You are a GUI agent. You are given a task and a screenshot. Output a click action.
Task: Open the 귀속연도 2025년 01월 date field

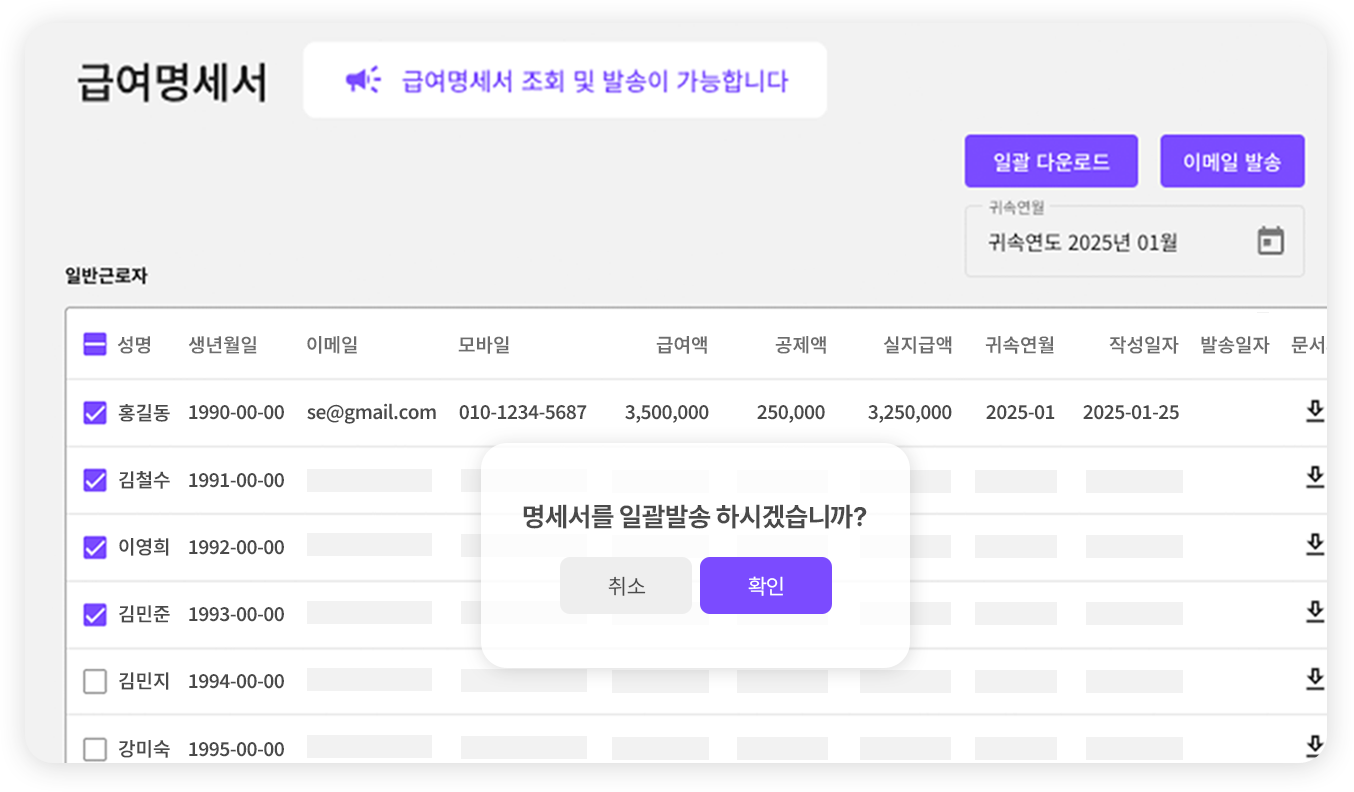point(1134,241)
